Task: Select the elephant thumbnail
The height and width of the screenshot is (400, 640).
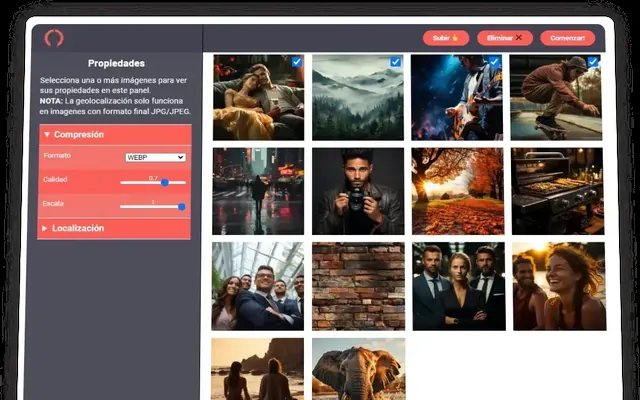Action: 359,369
